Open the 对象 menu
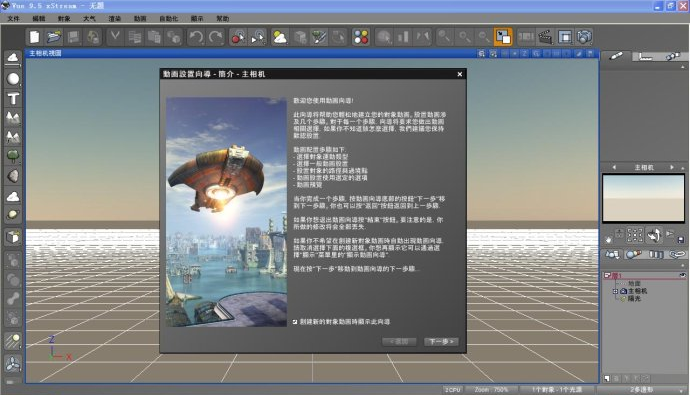 coord(64,18)
